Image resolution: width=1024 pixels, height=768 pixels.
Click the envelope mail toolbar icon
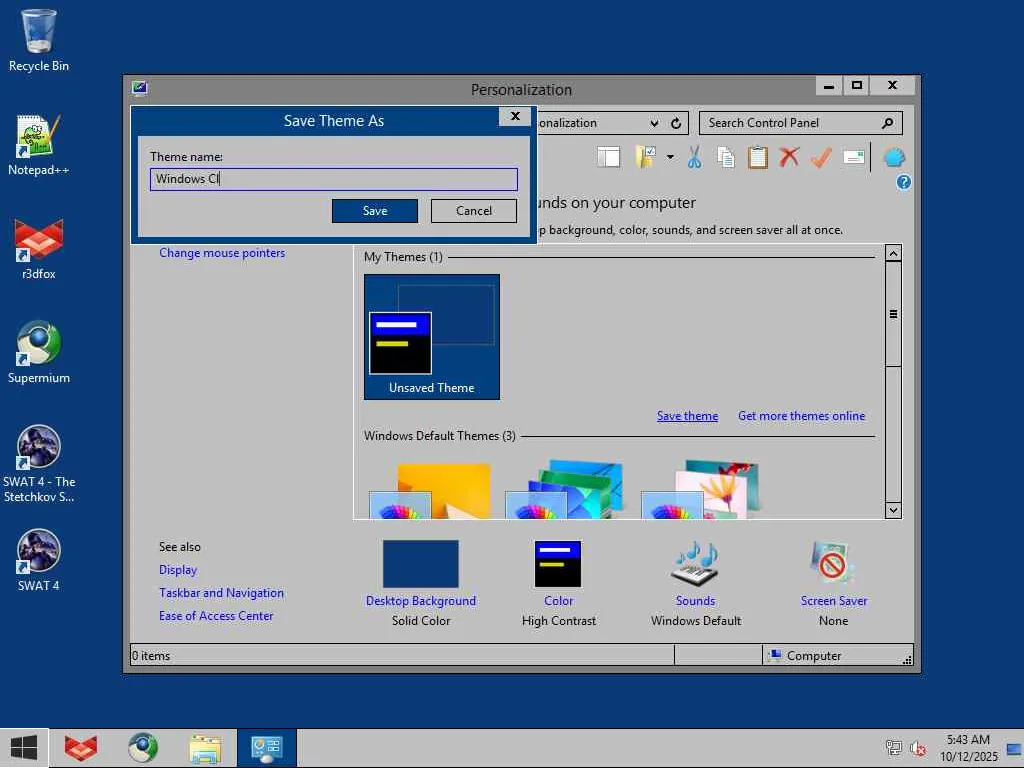[854, 157]
